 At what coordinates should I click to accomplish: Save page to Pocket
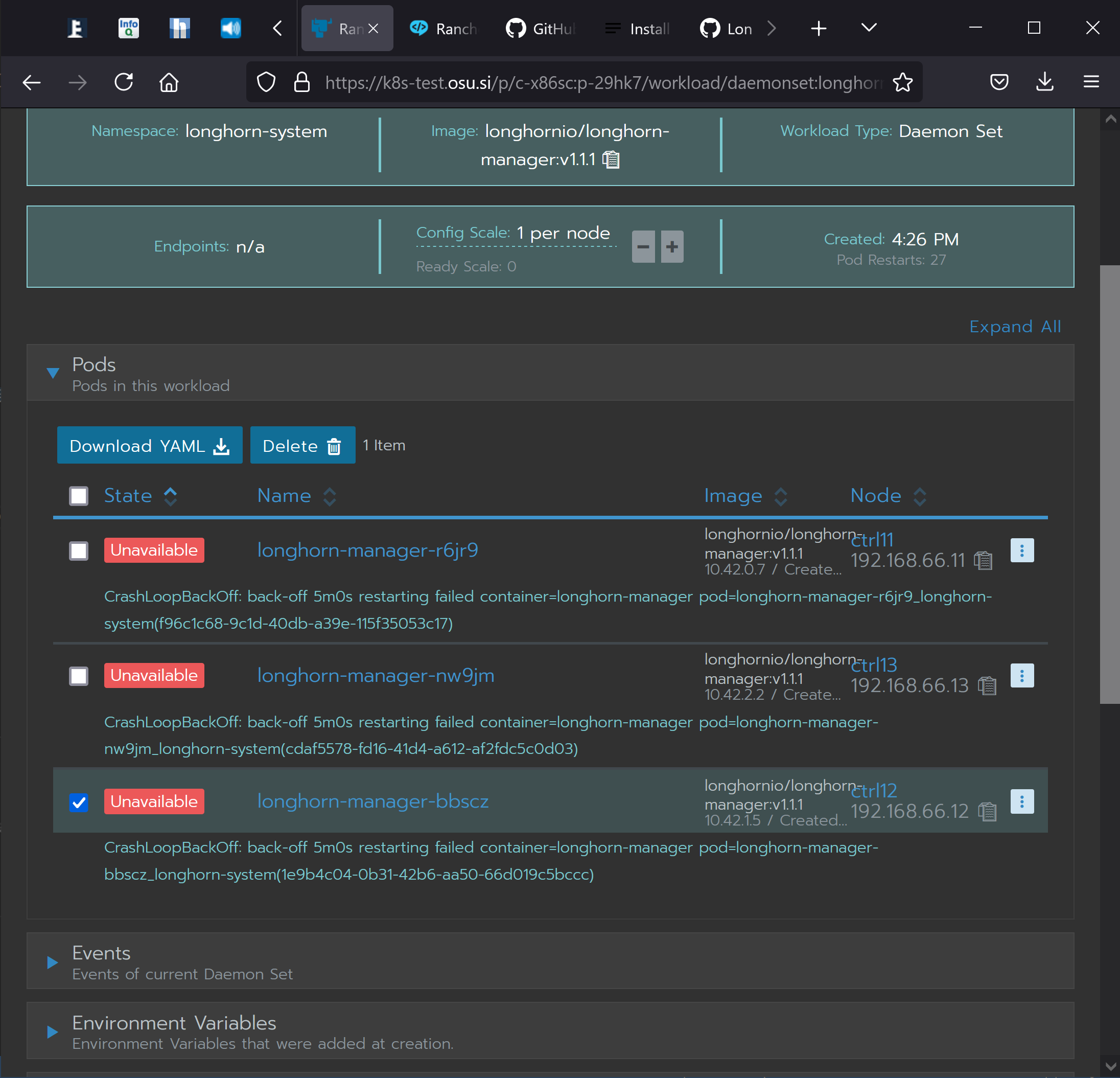pyautogui.click(x=999, y=83)
